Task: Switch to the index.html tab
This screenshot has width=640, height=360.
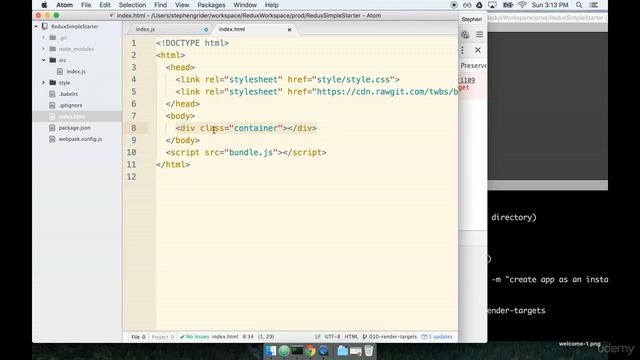Action: tap(232, 29)
